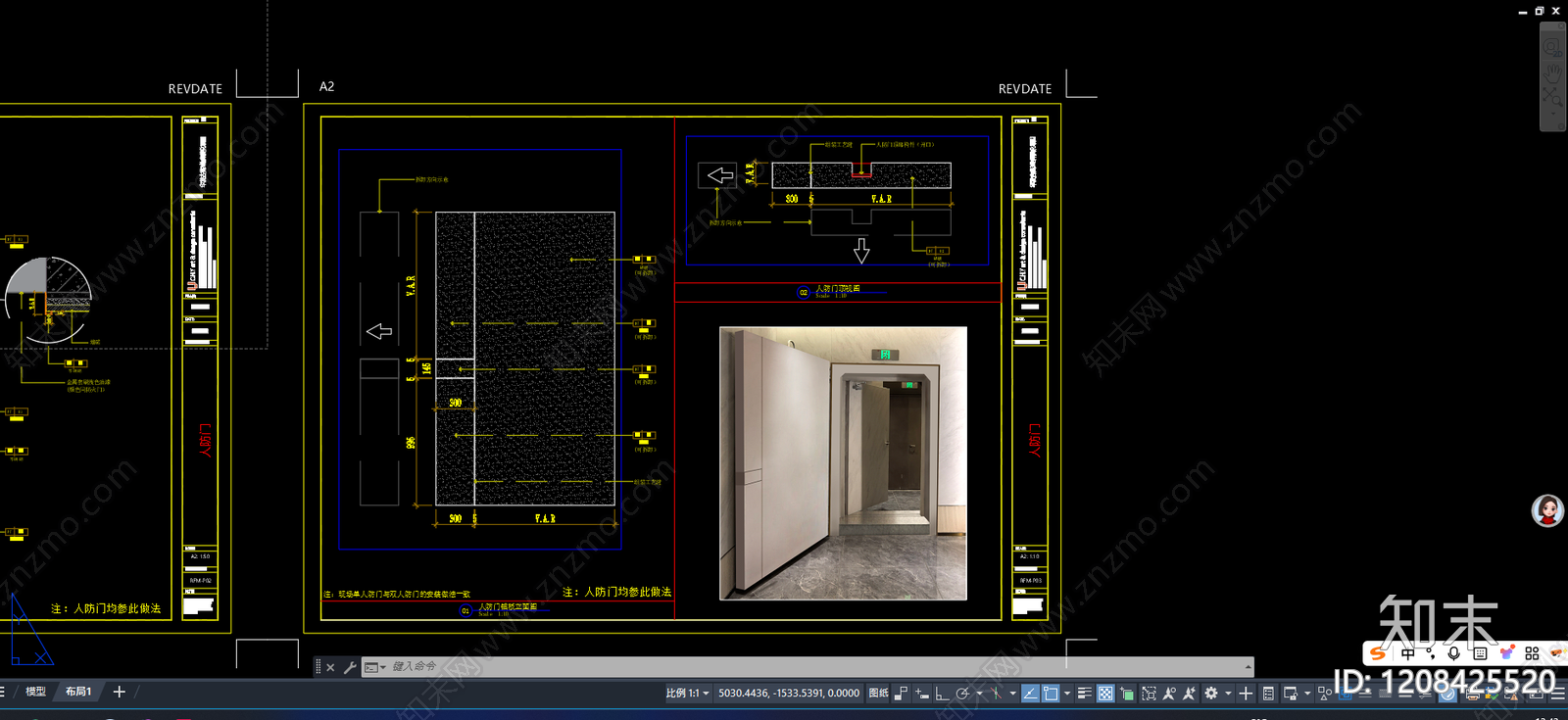This screenshot has width=1568, height=720.
Task: Click the annotation monitor plus icon
Action: (1246, 693)
